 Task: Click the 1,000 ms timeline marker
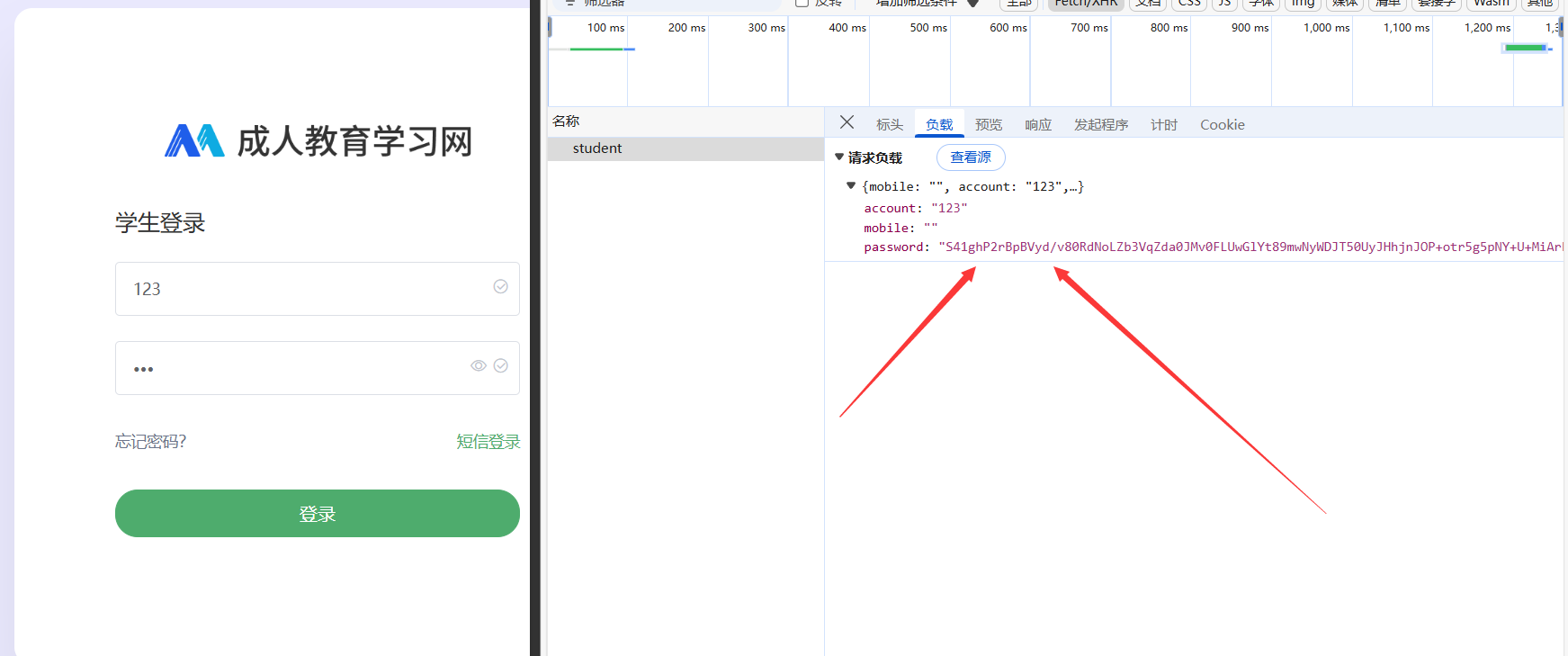point(1326,28)
